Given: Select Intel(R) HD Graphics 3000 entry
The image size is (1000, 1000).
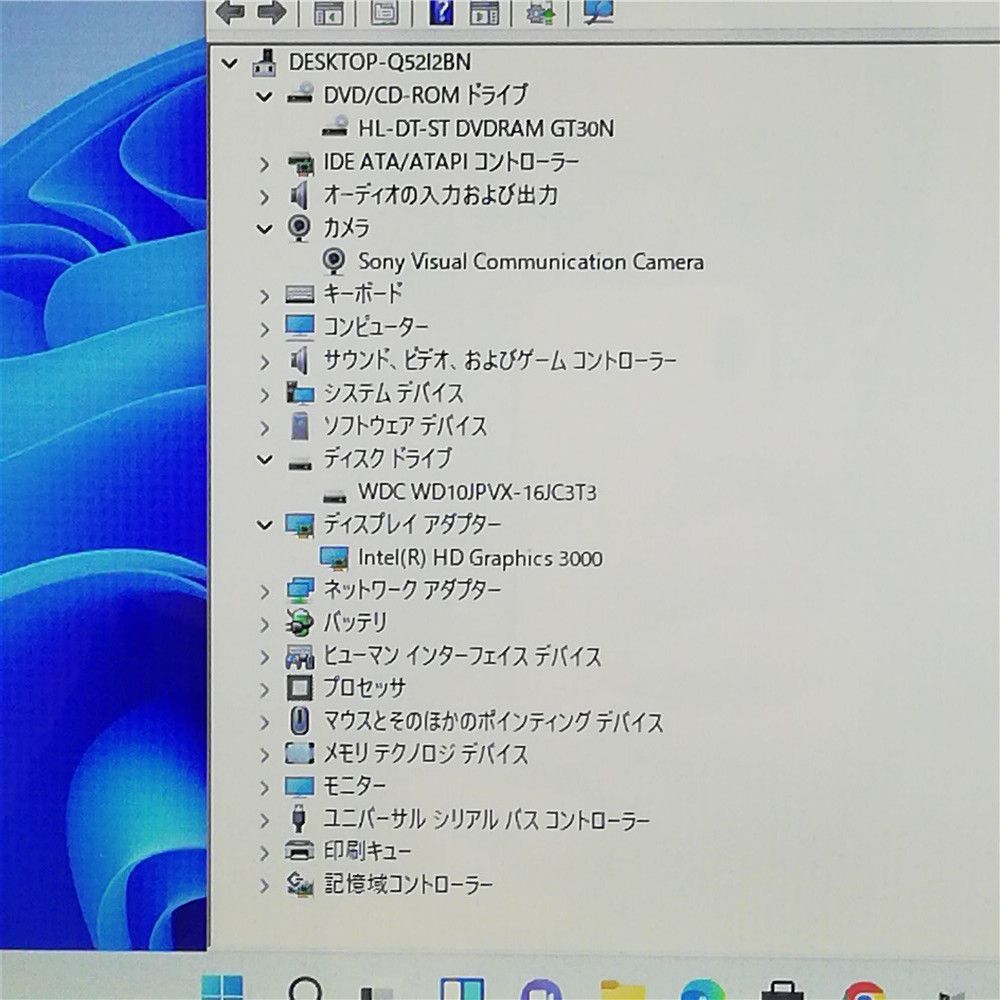Looking at the screenshot, I should [480, 558].
